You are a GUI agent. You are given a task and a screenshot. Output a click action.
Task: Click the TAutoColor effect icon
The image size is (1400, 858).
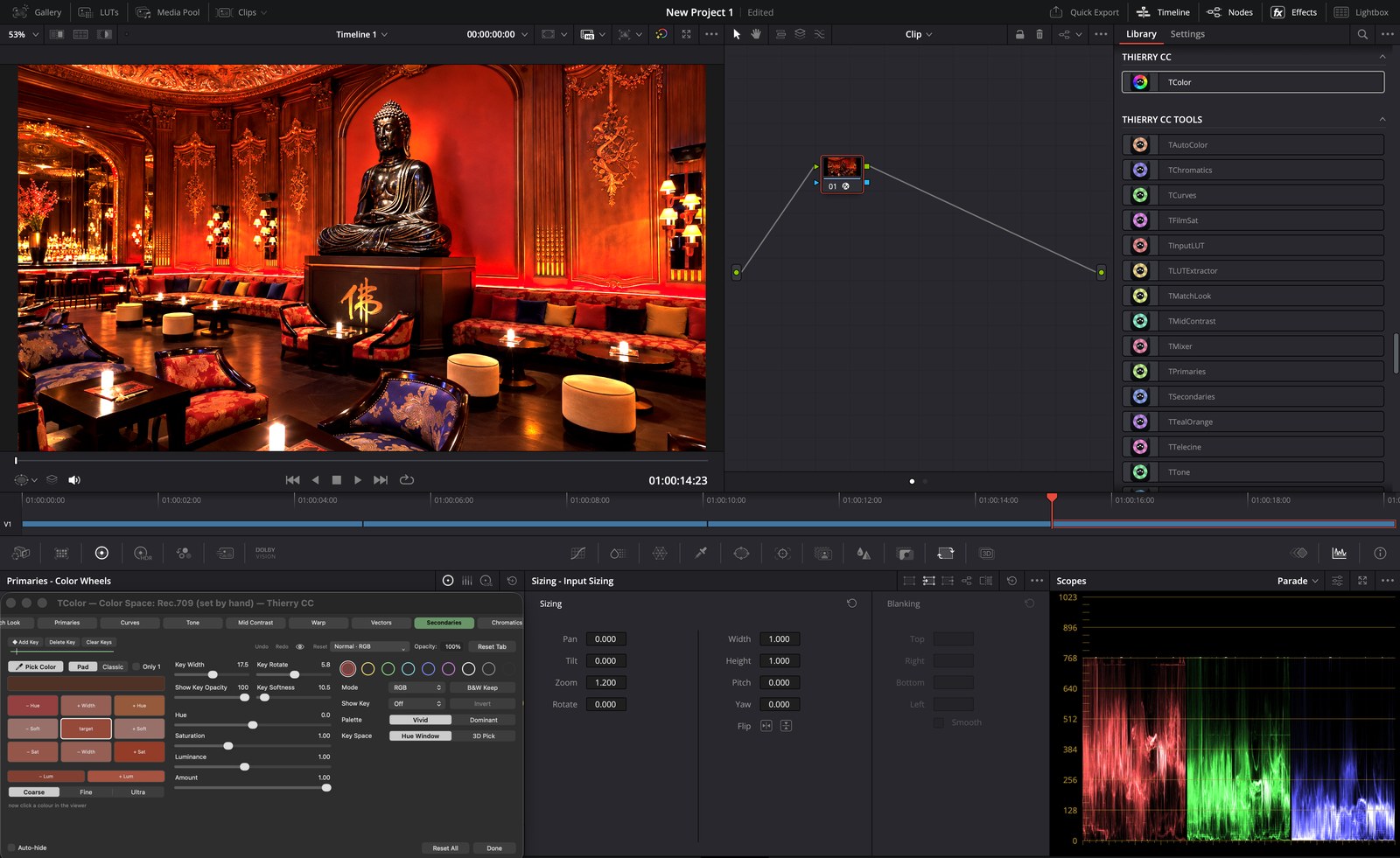1140,145
